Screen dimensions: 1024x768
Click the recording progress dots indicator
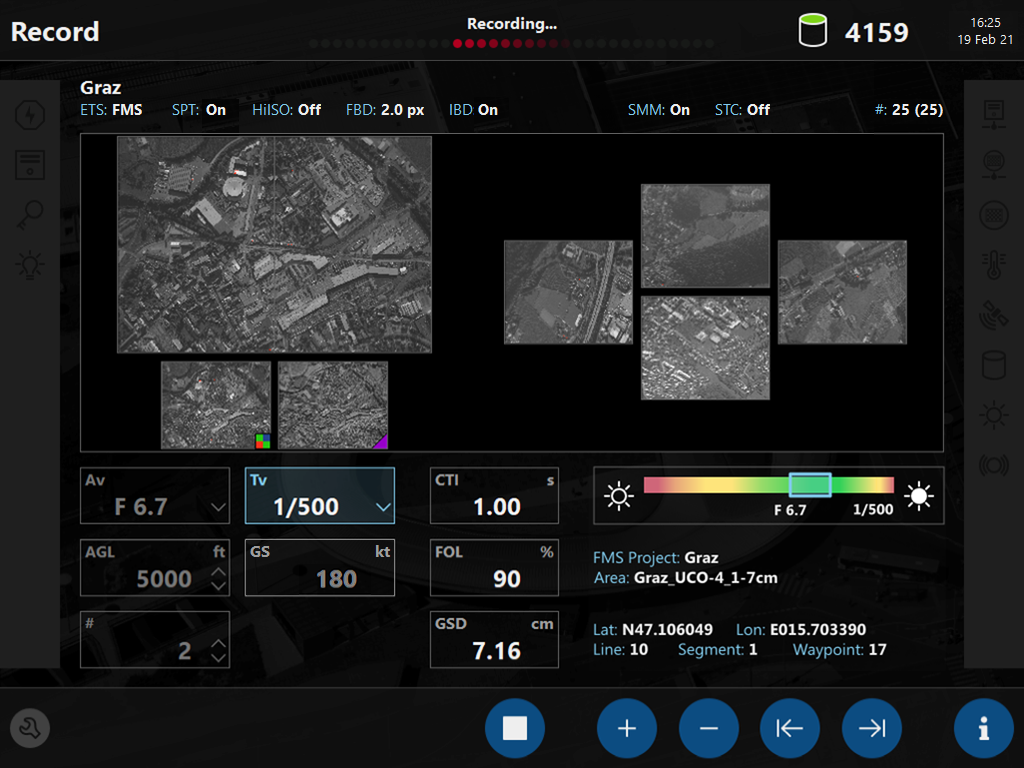(511, 44)
